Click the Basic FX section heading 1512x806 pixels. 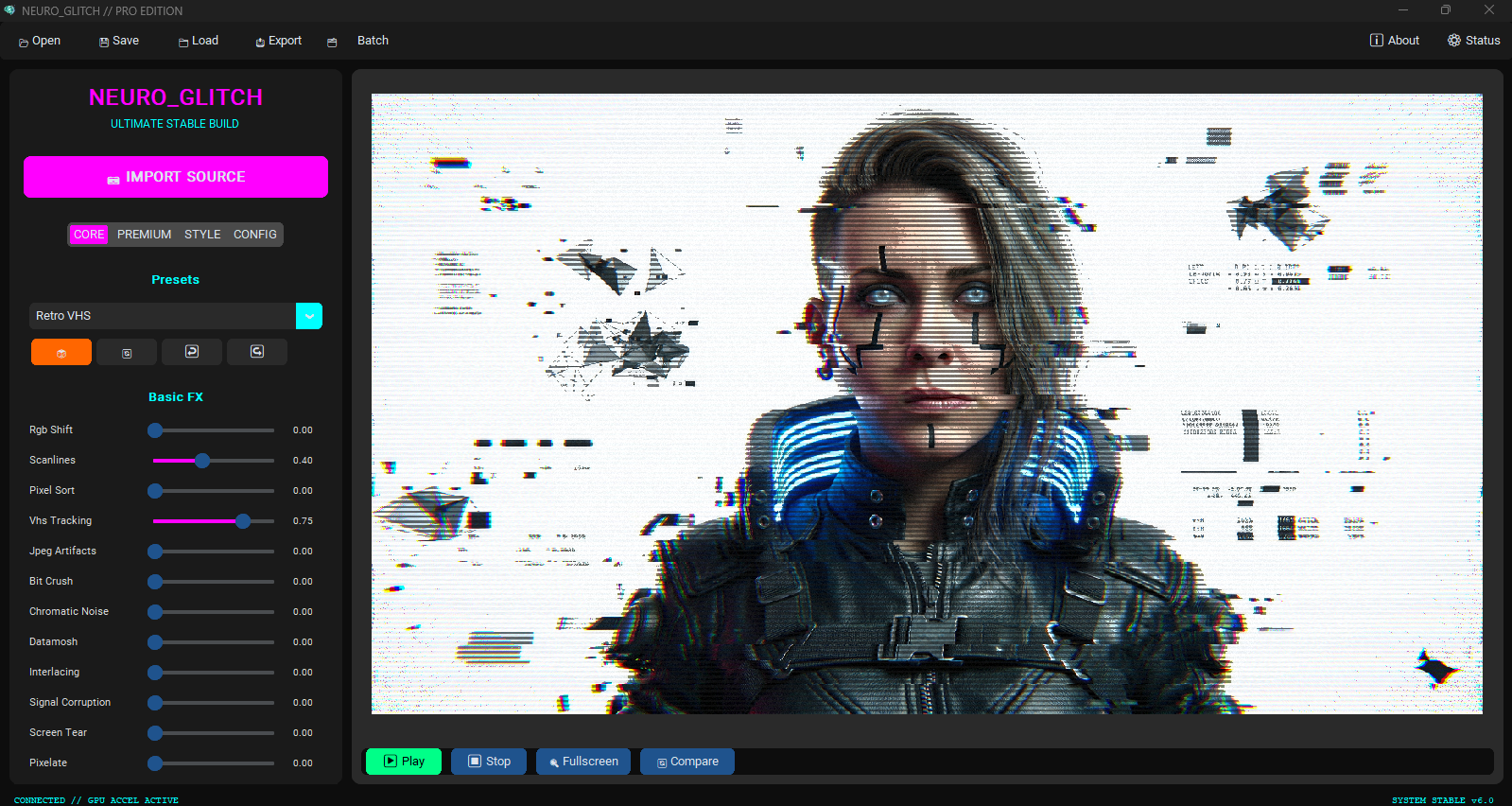176,397
